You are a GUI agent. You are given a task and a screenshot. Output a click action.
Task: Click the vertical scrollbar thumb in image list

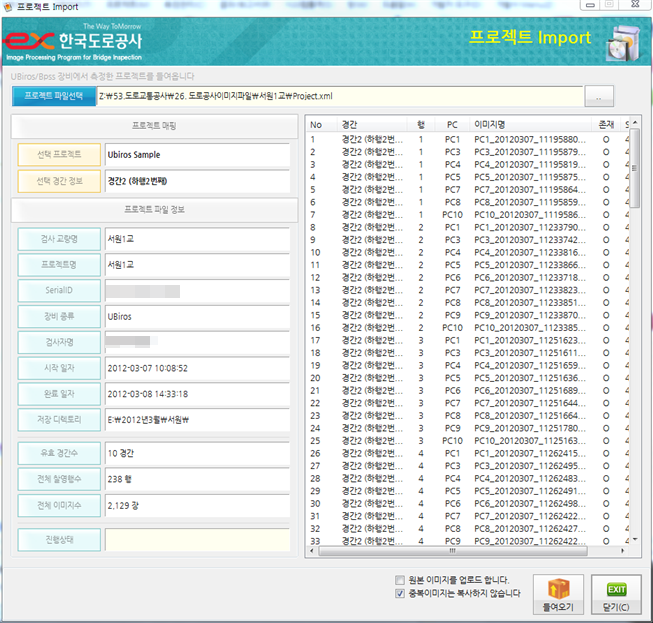click(634, 168)
